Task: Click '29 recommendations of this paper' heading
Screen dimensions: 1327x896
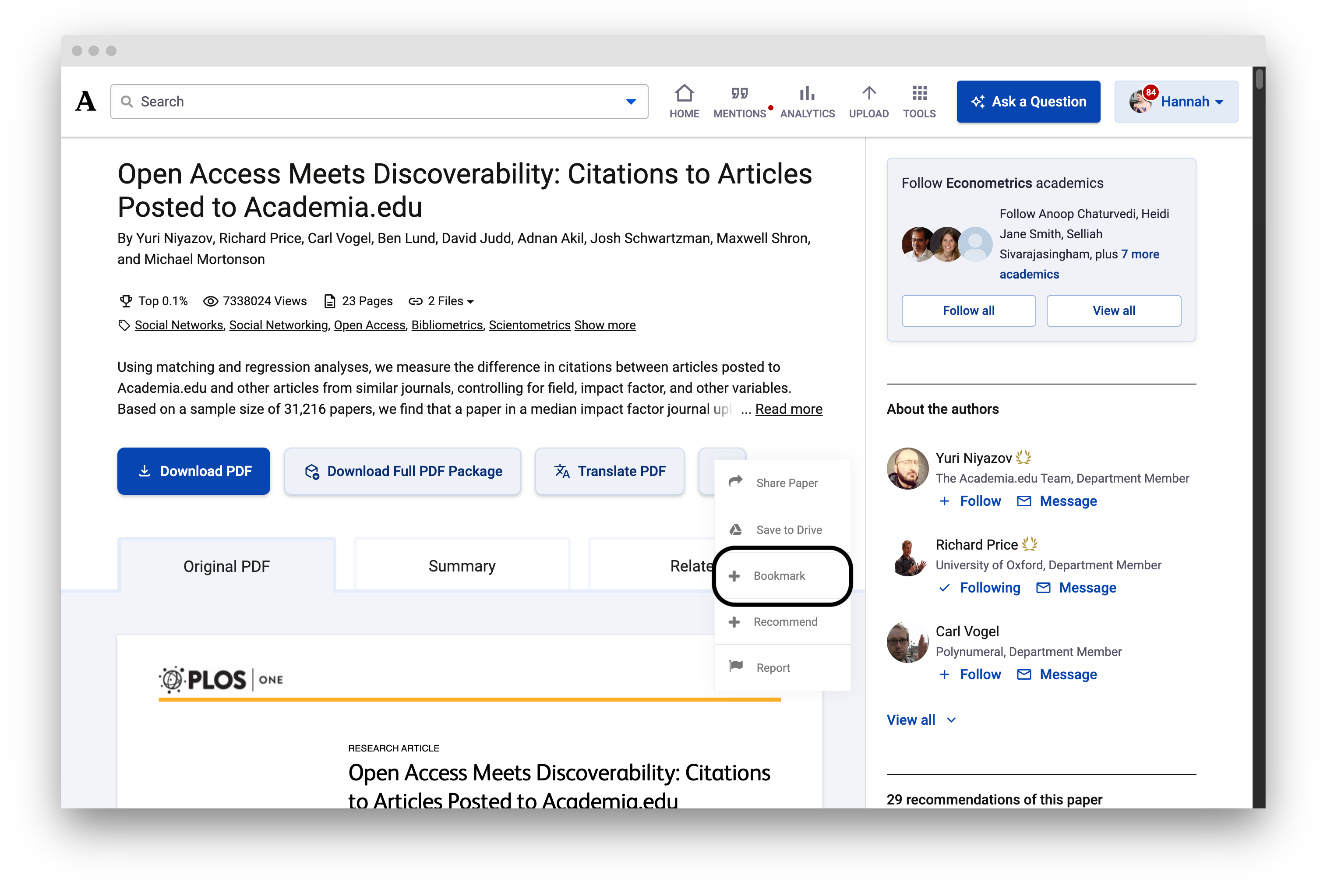Action: (994, 800)
